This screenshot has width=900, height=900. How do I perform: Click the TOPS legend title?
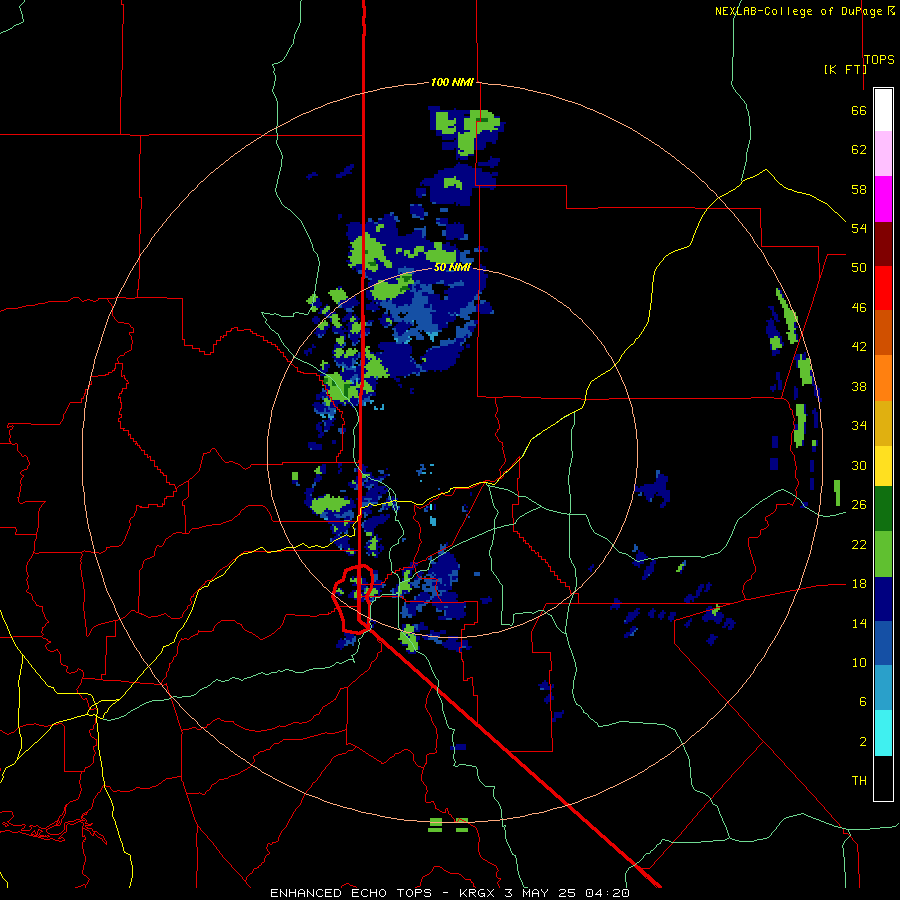pos(879,60)
